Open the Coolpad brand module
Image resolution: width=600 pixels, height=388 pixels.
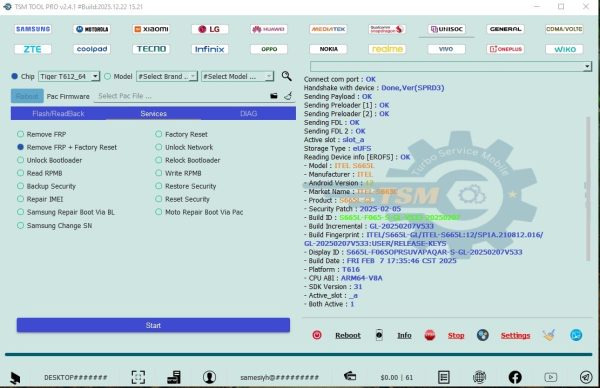point(92,49)
